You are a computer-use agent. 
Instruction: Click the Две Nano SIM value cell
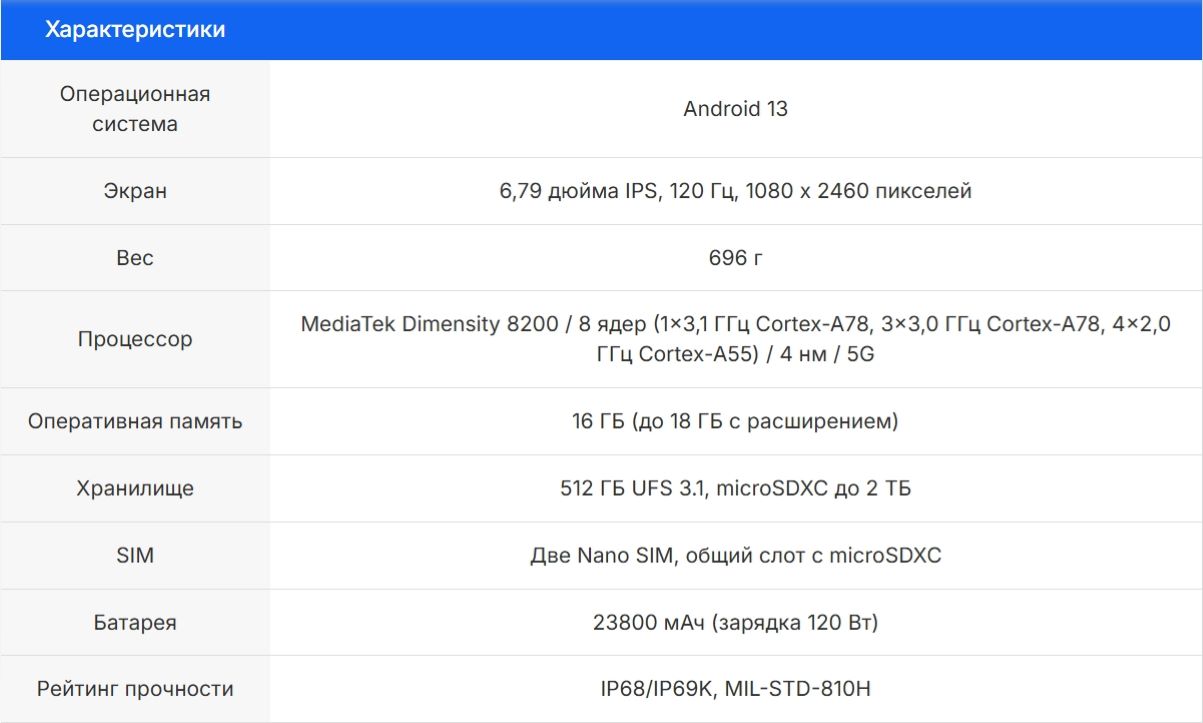point(736,555)
